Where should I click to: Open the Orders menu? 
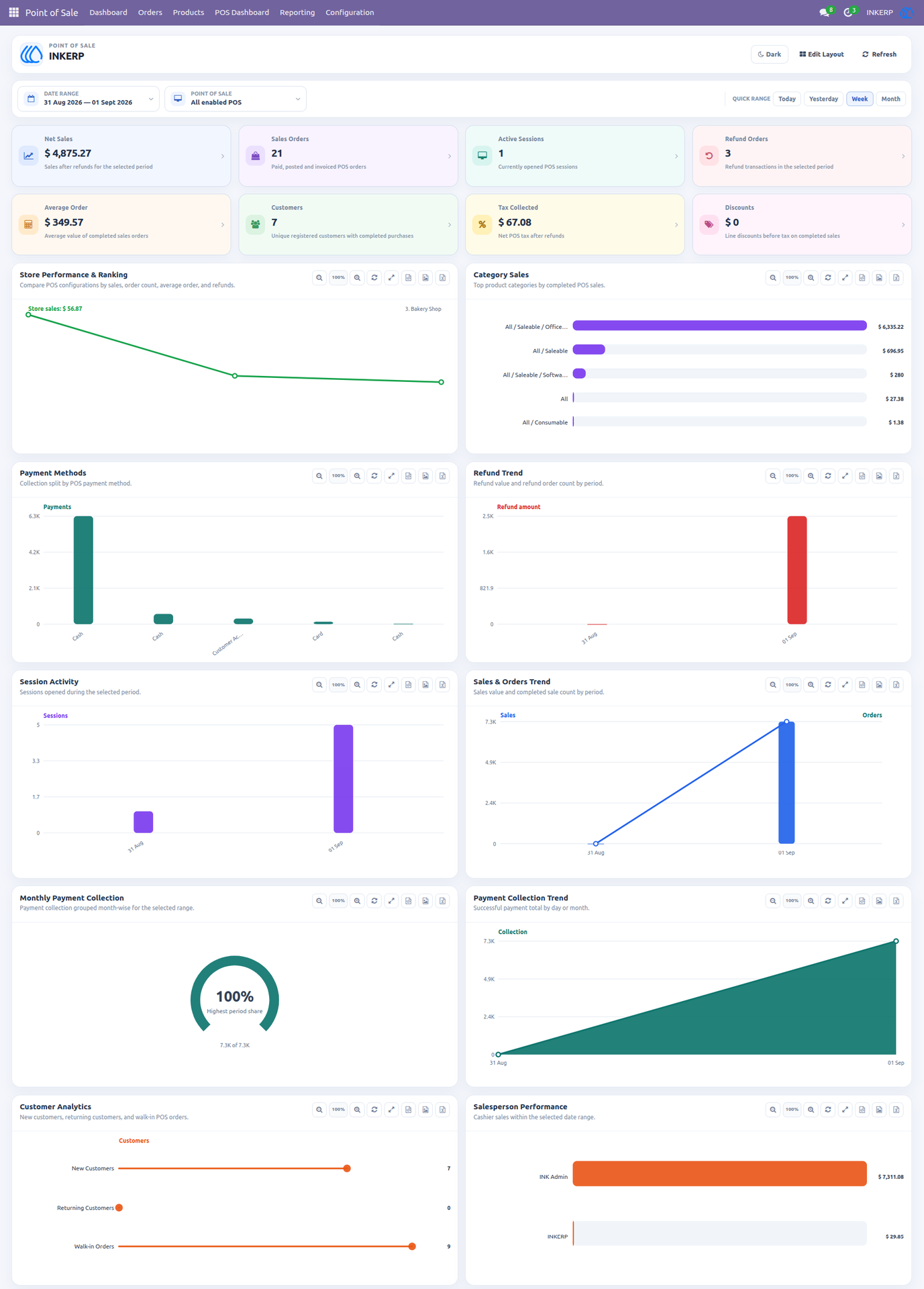pos(150,13)
